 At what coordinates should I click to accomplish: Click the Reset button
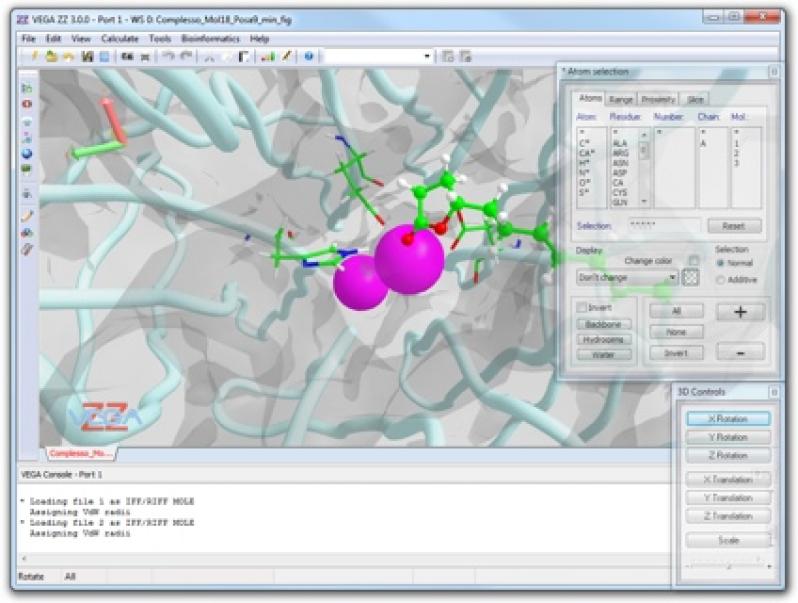click(x=734, y=226)
